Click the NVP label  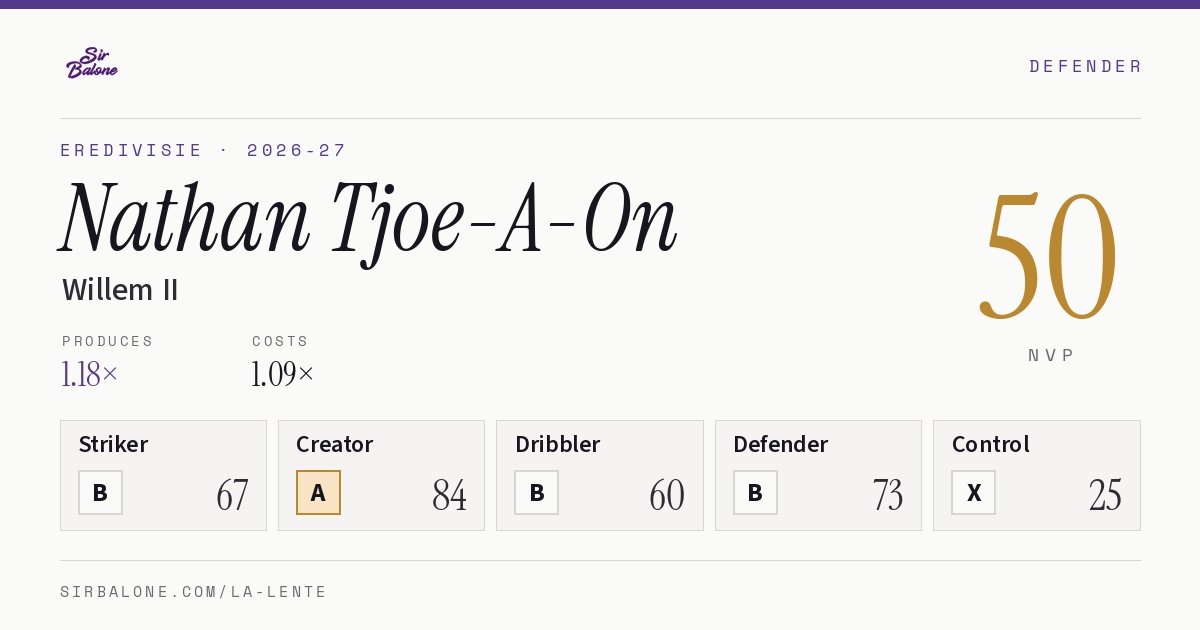coord(1051,355)
